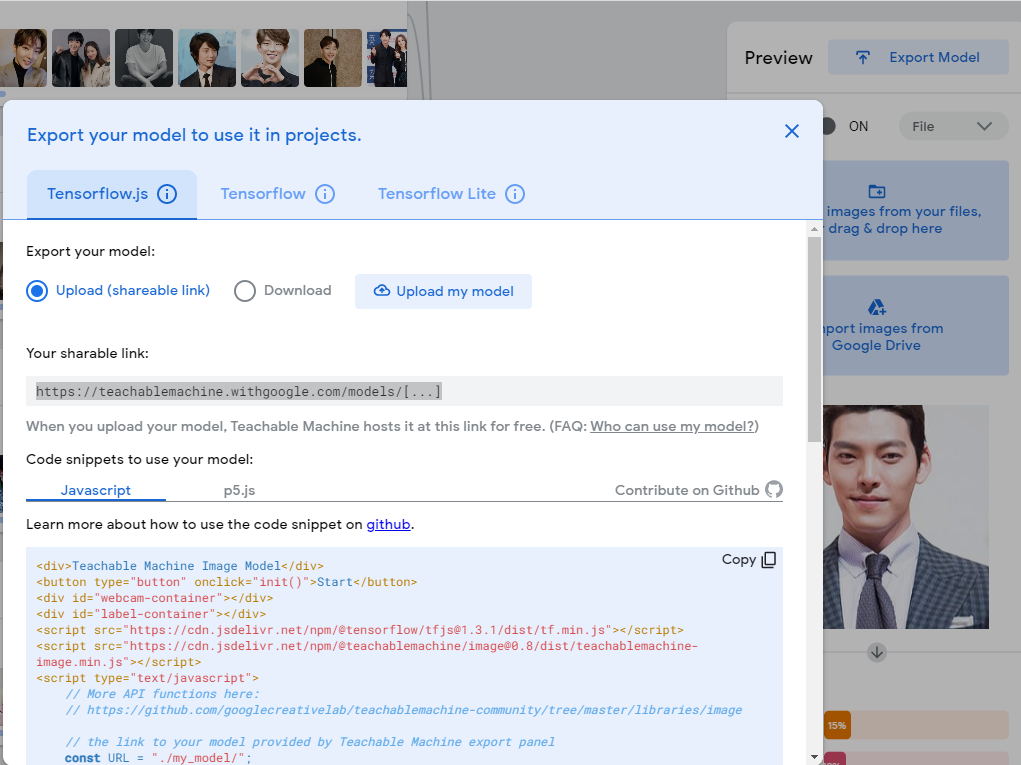Click the heart-hands pose sample thumbnail
1021x765 pixels.
(x=270, y=58)
